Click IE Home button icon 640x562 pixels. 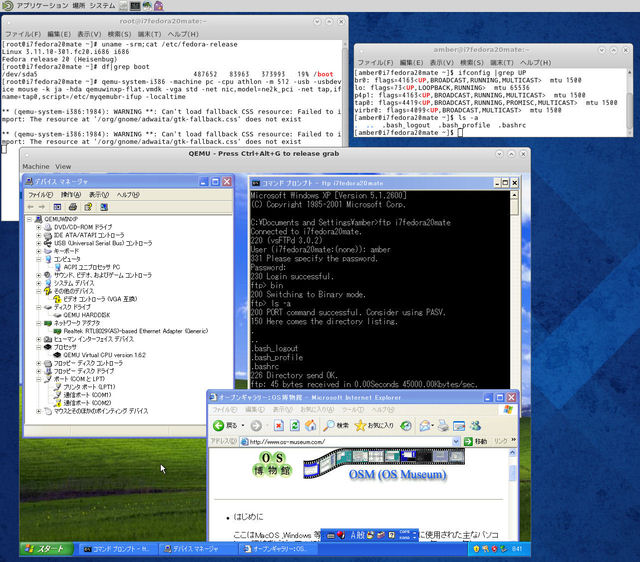point(311,426)
